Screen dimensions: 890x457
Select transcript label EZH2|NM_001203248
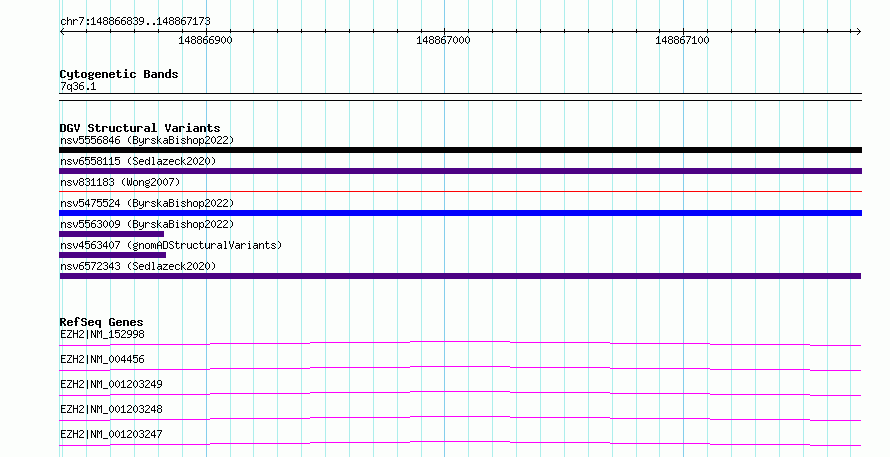pyautogui.click(x=111, y=409)
